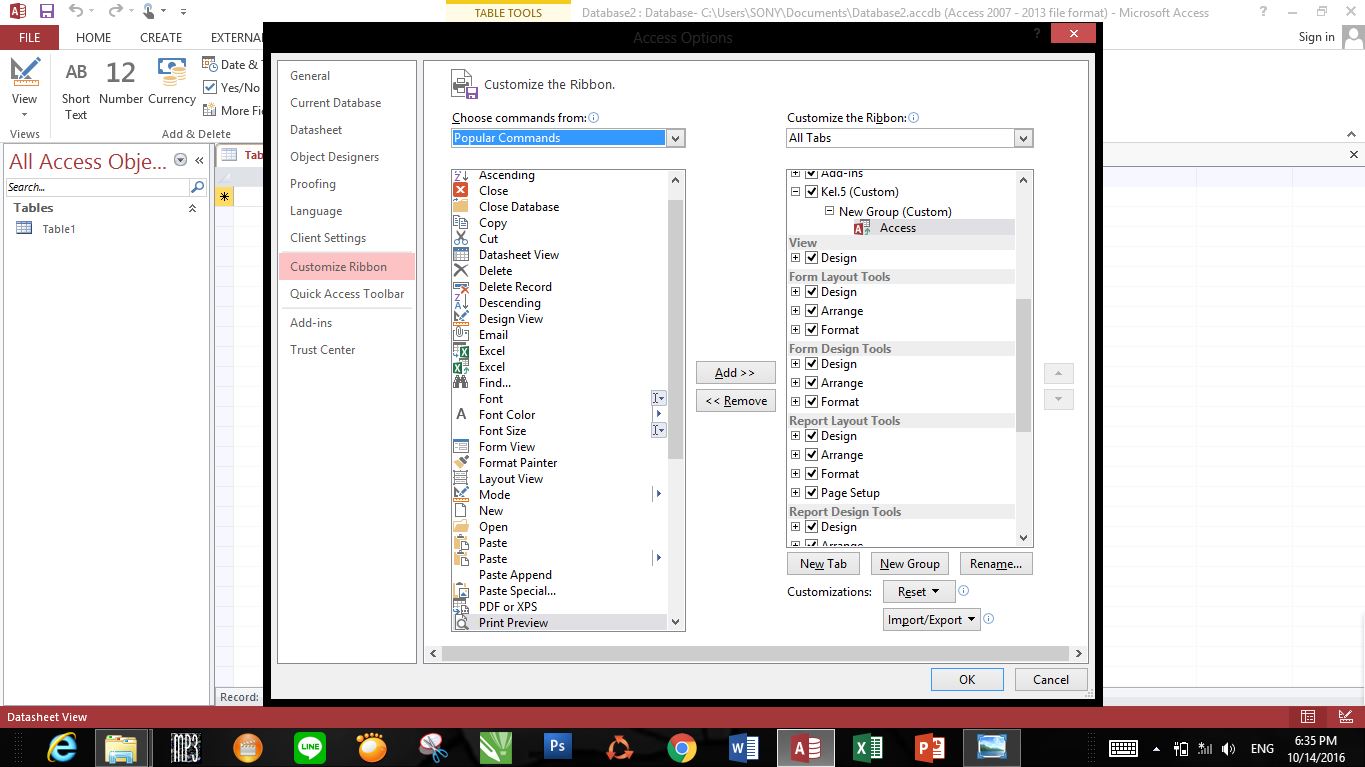1365x767 pixels.
Task: Select the Print Preview command
Action: click(x=559, y=623)
